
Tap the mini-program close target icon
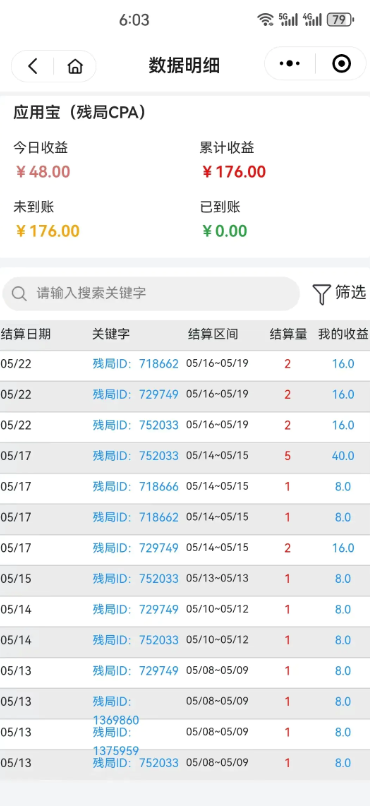pyautogui.click(x=342, y=64)
